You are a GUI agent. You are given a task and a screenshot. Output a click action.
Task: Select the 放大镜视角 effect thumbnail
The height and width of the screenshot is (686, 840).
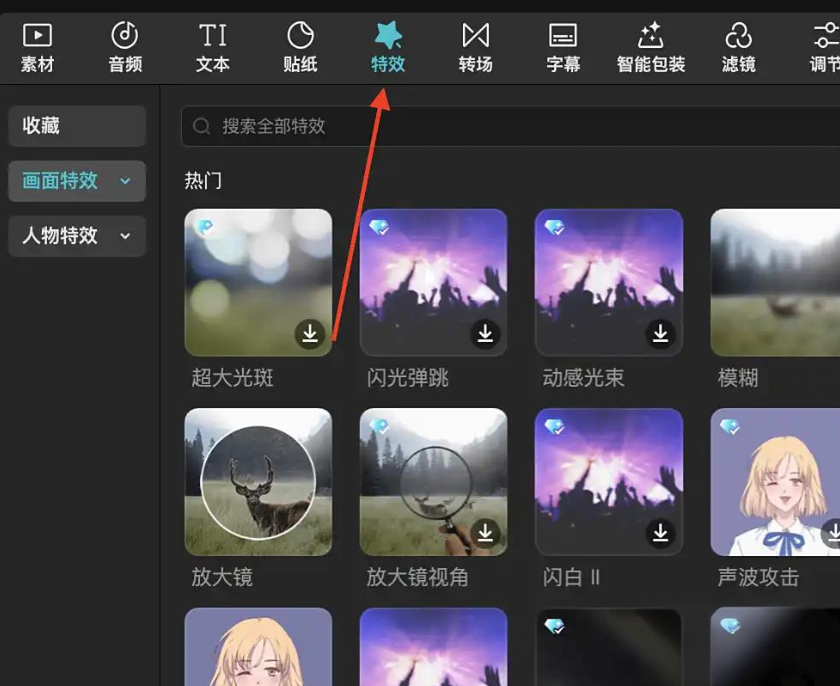434,482
